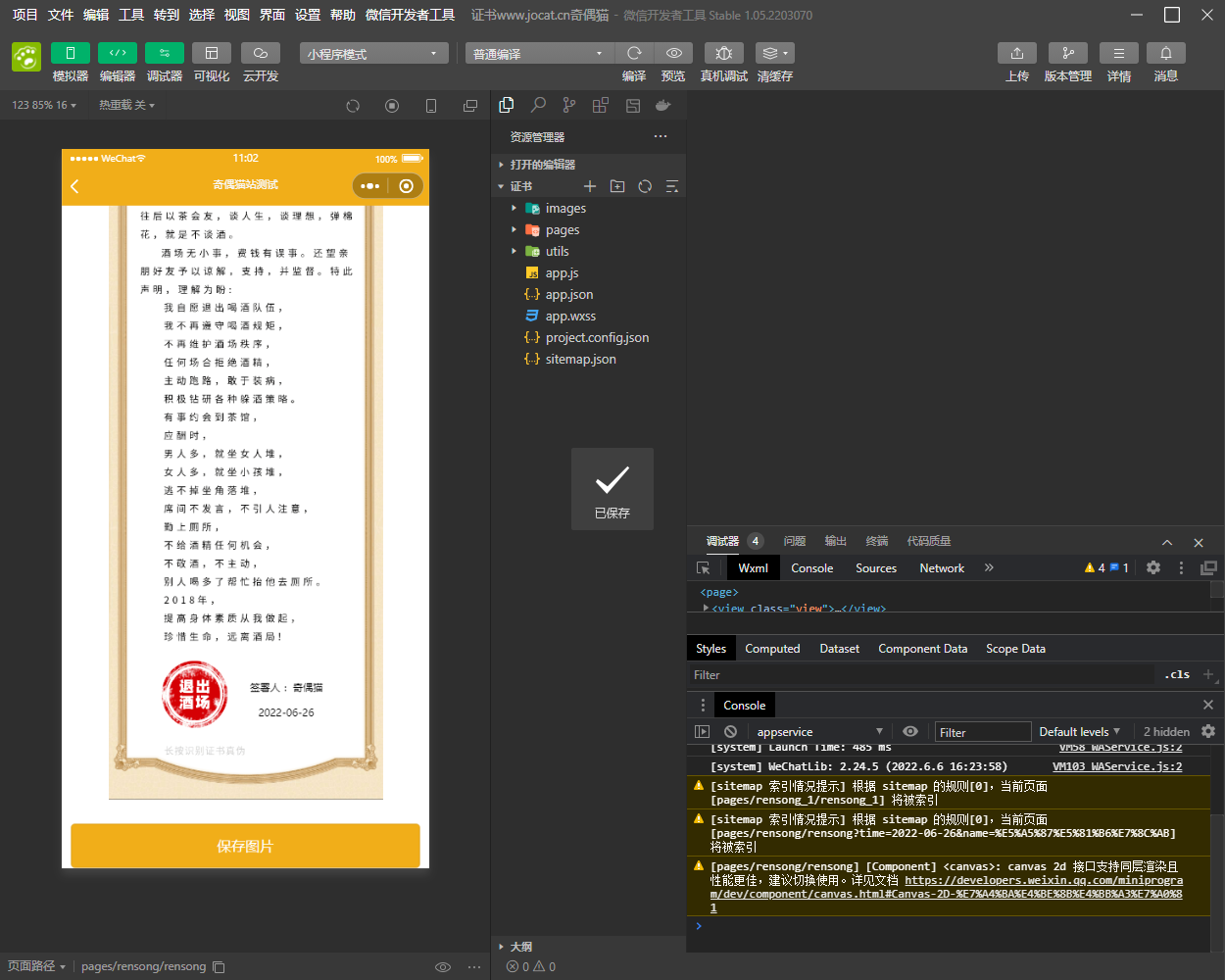Click the Upload (上传) button
The image size is (1225, 980).
coord(1017,53)
